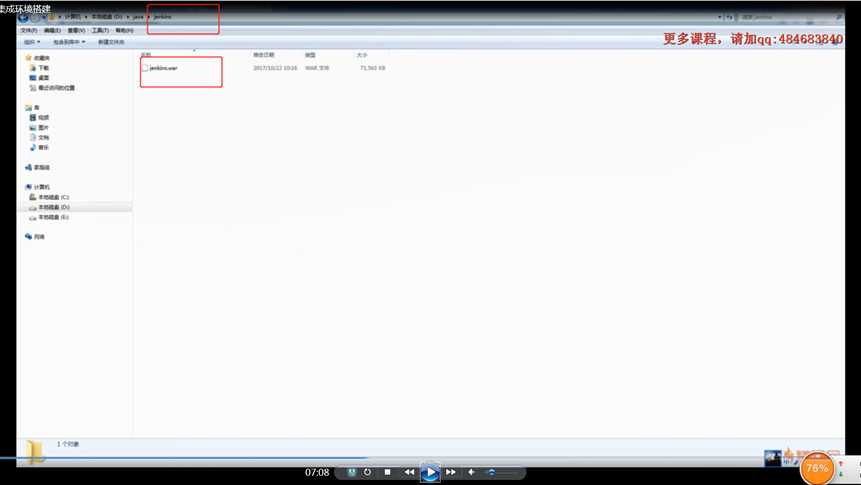Sort by the 大小 size column header

(x=362, y=55)
